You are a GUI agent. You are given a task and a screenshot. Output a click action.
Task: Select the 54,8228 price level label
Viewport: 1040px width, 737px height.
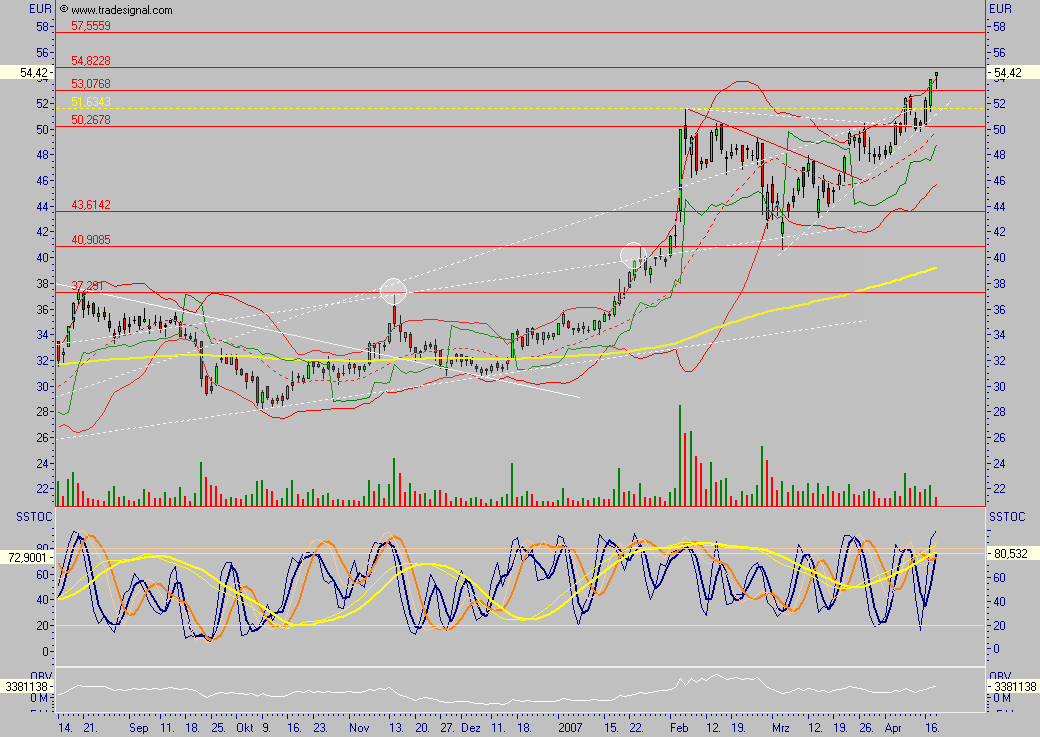click(91, 60)
